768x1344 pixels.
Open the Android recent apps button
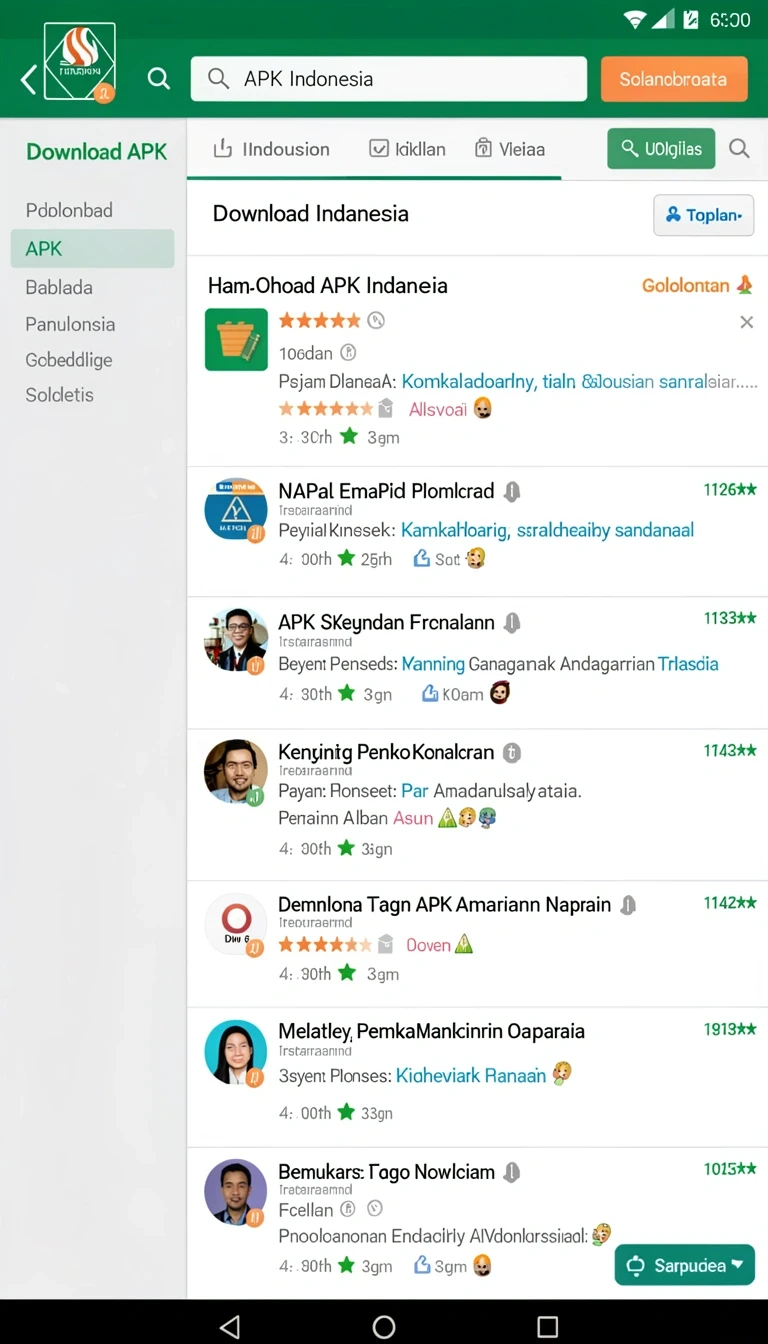[547, 1326]
